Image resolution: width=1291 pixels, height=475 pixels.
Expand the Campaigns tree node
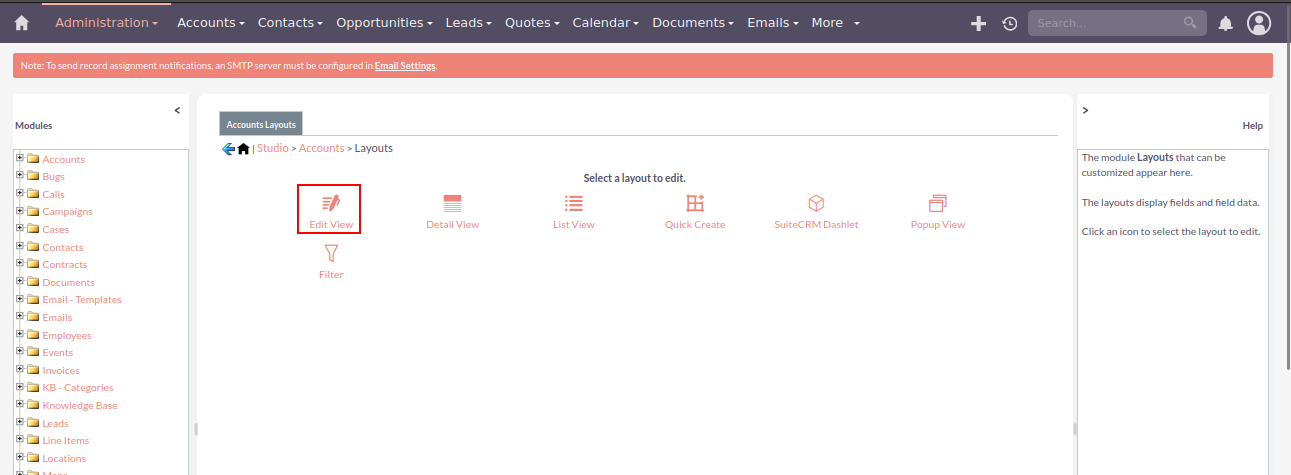20,211
